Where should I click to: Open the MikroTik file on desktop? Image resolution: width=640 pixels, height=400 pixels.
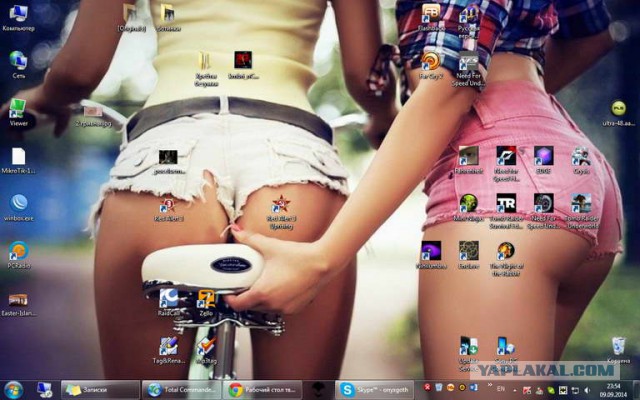(x=18, y=160)
